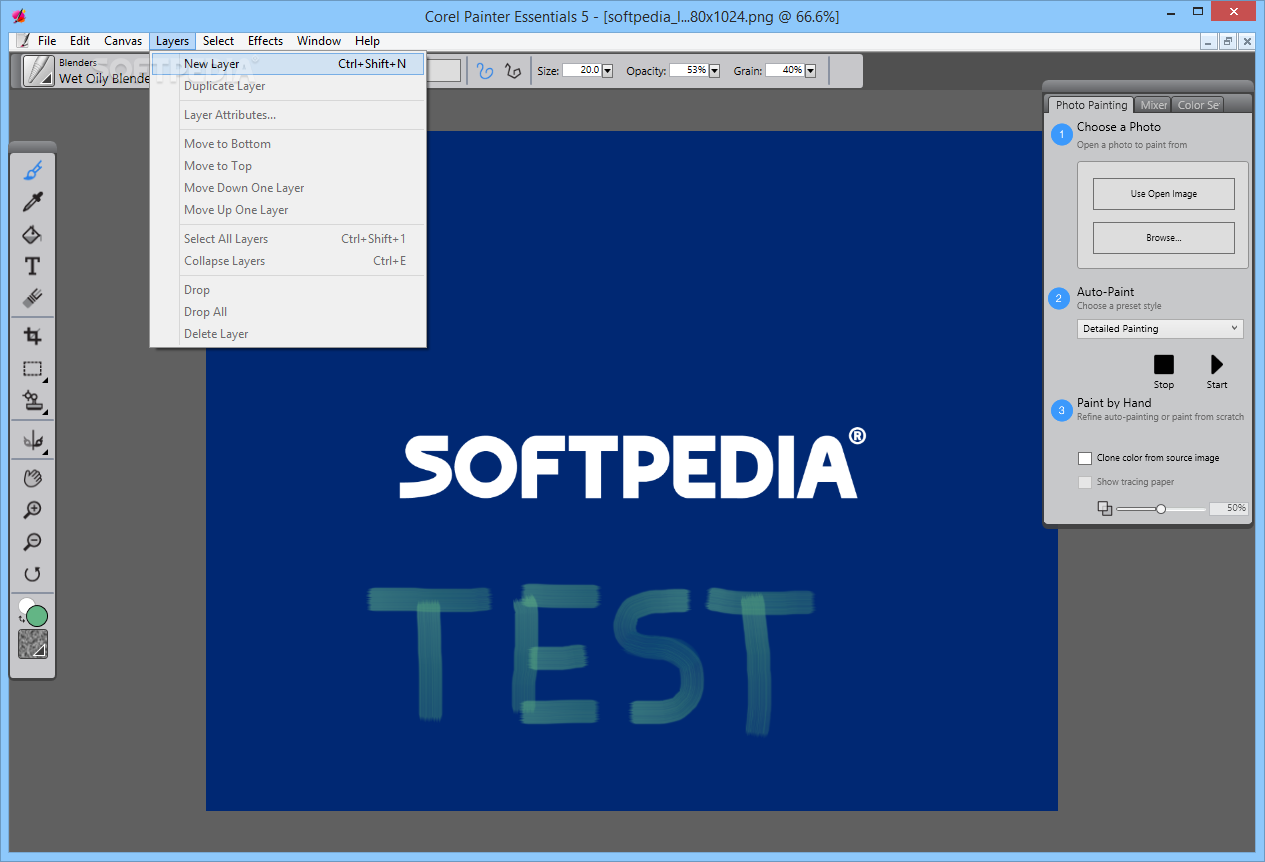Click the green main color swatch
The image size is (1265, 862).
click(38, 616)
